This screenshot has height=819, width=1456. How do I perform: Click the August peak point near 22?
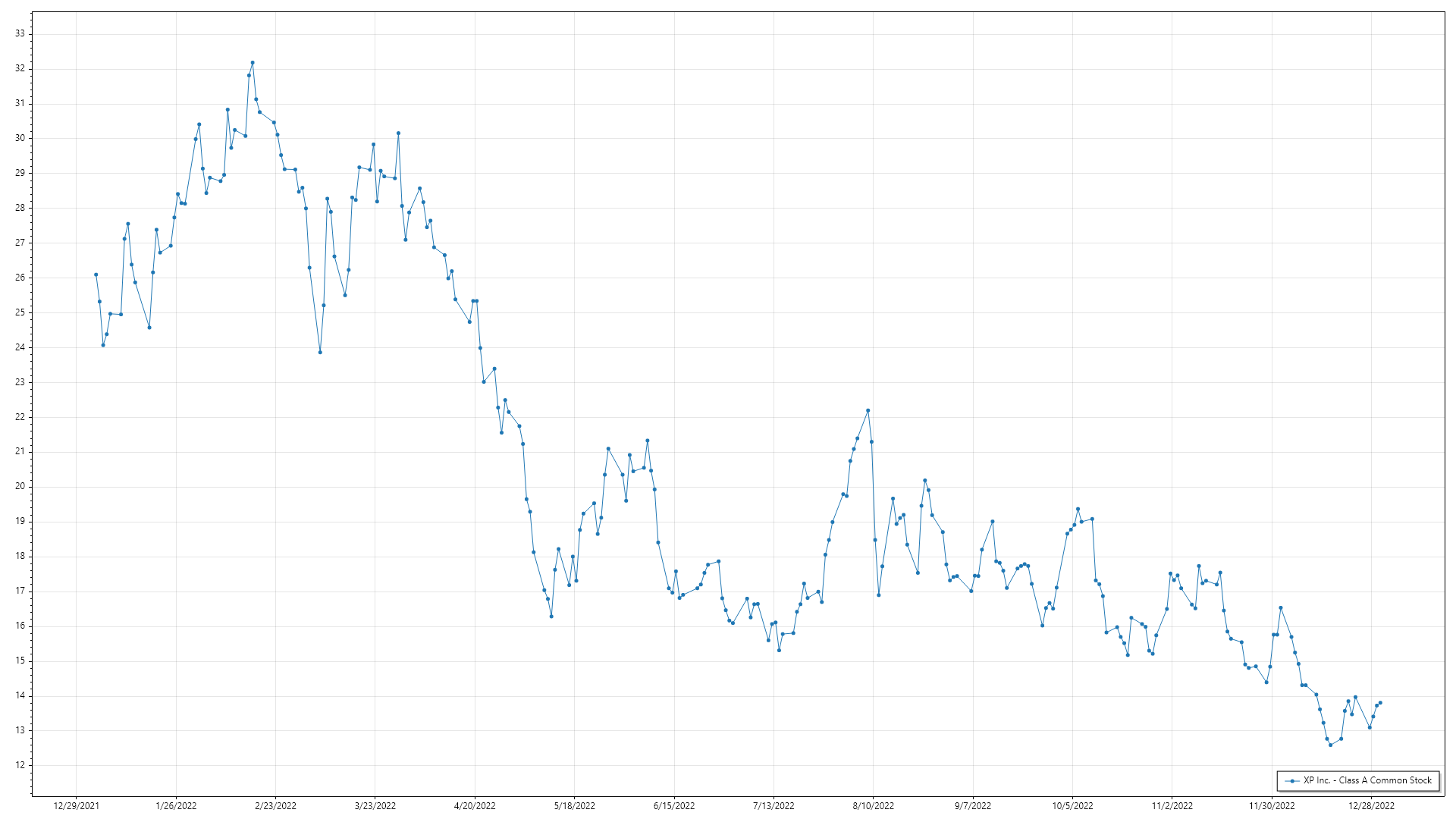868,410
